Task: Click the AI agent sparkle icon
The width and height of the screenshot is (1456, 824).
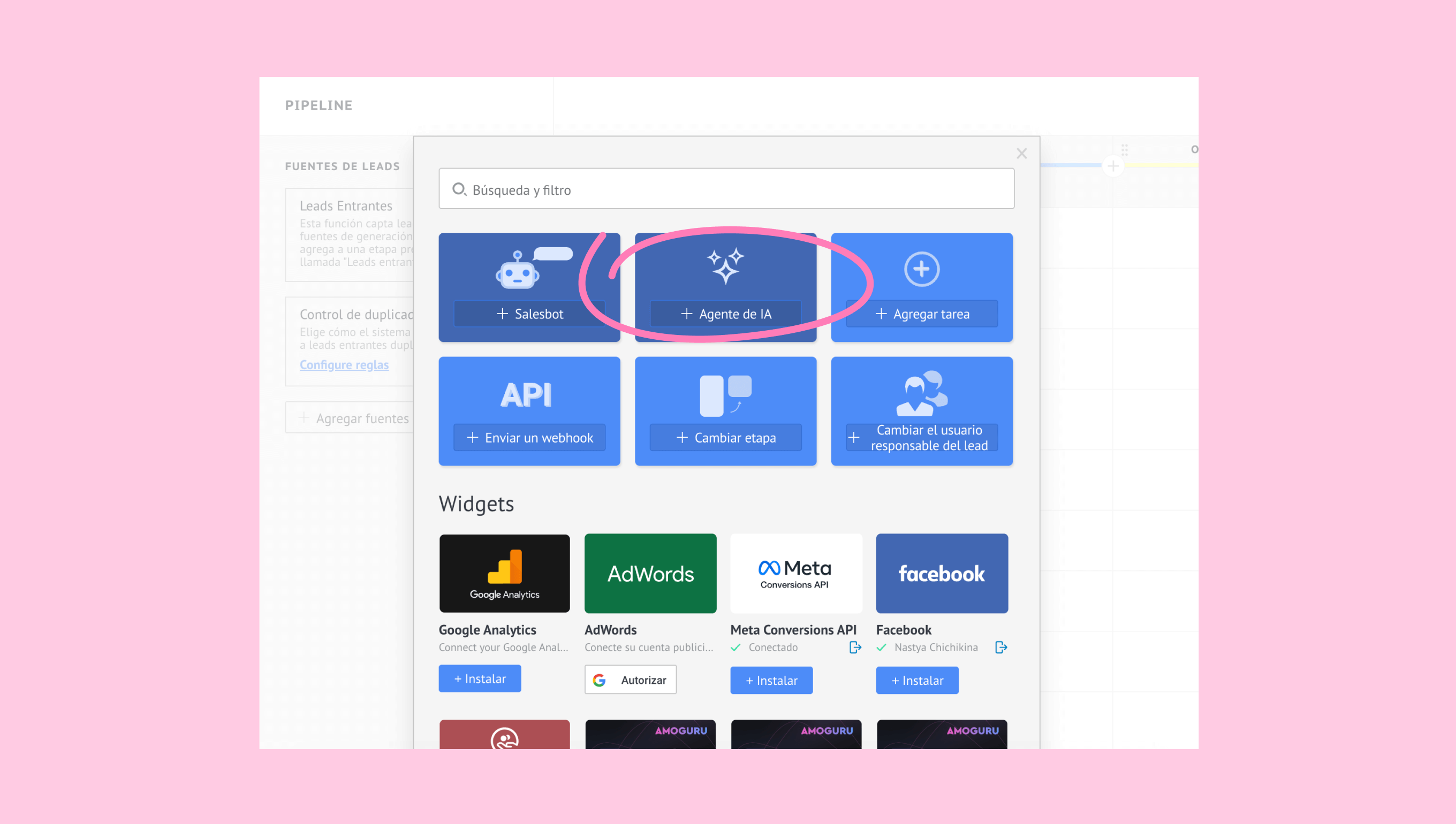Action: [725, 266]
